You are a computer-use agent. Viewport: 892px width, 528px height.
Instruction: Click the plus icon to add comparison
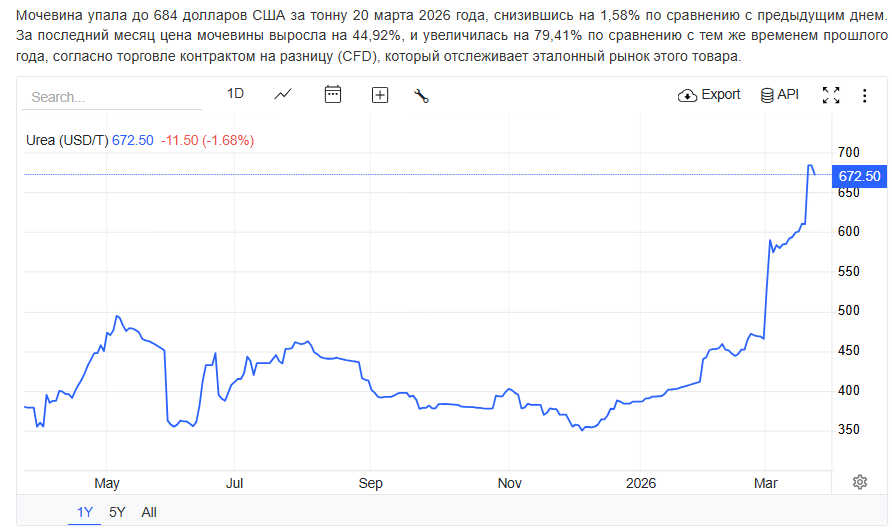pos(380,95)
